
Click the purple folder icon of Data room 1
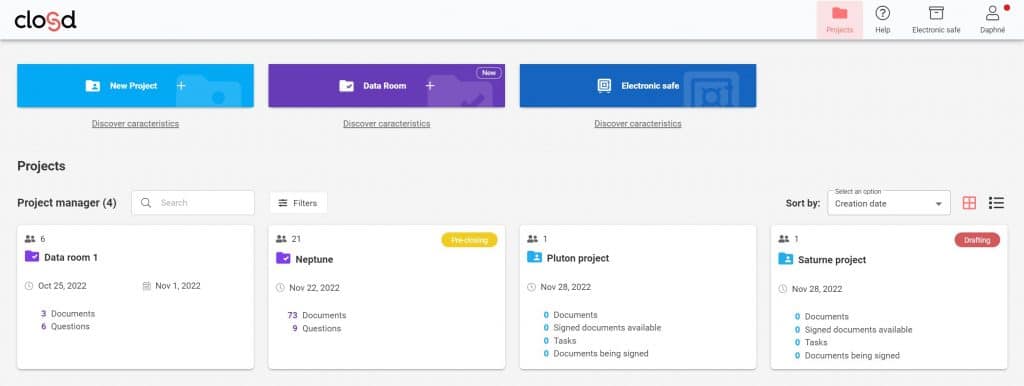[x=32, y=257]
